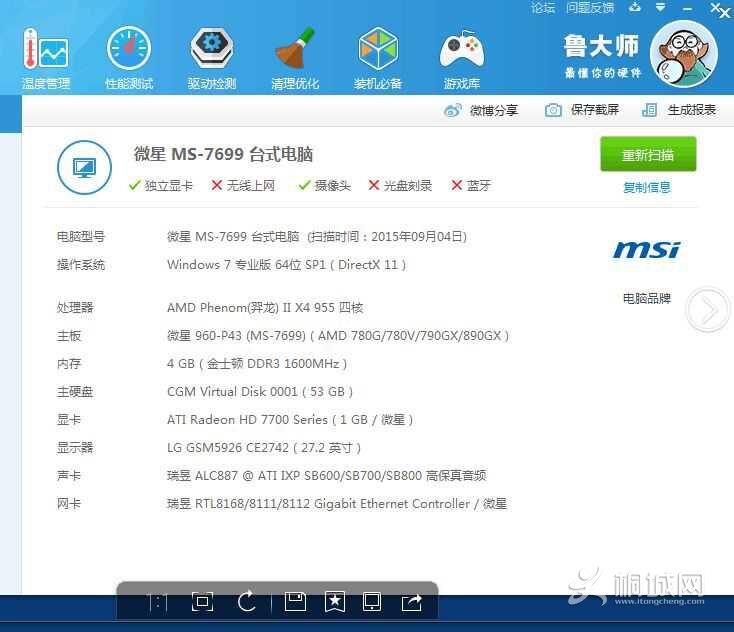The image size is (734, 632).
Task: Open 温度管理 temperature management
Action: pyautogui.click(x=46, y=59)
